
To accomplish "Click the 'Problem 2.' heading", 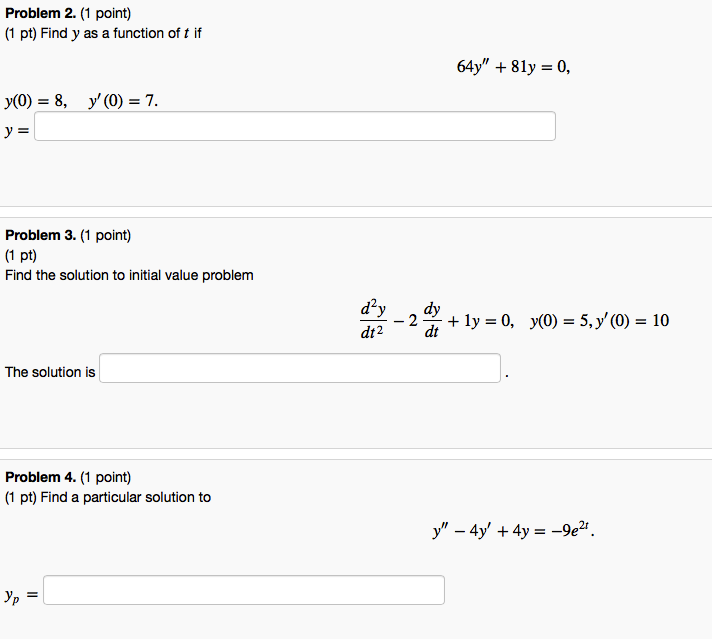I will click(x=40, y=13).
